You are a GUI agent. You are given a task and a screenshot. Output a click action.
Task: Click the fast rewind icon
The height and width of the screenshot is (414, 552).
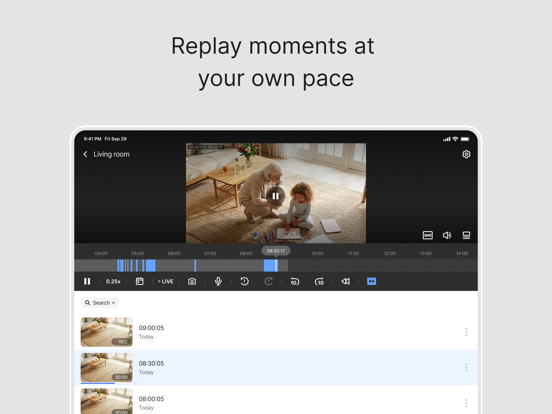(346, 281)
